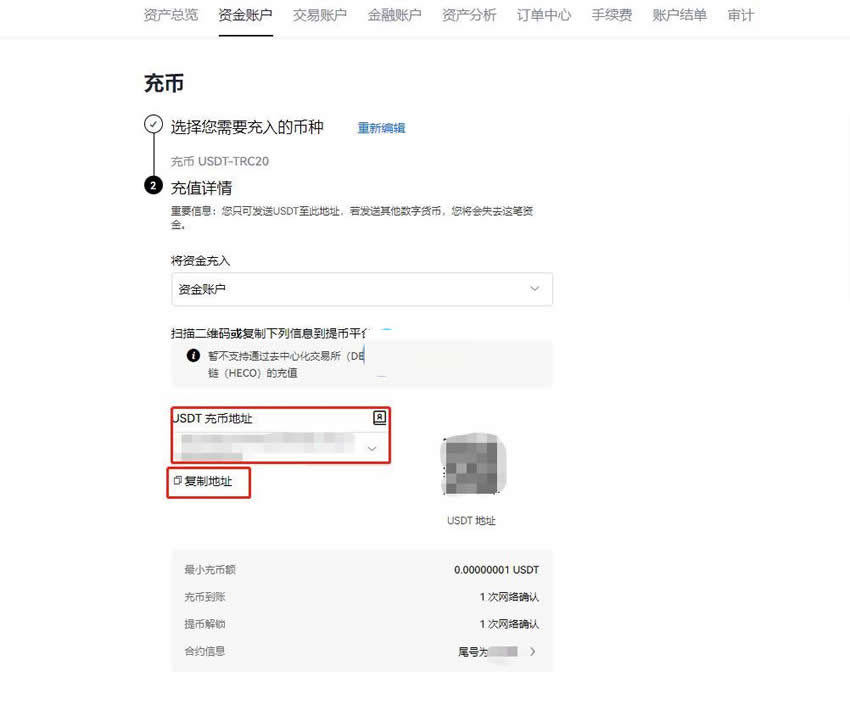Click the blurred USDT deposit address field
This screenshot has height=705, width=850.
pyautogui.click(x=265, y=446)
